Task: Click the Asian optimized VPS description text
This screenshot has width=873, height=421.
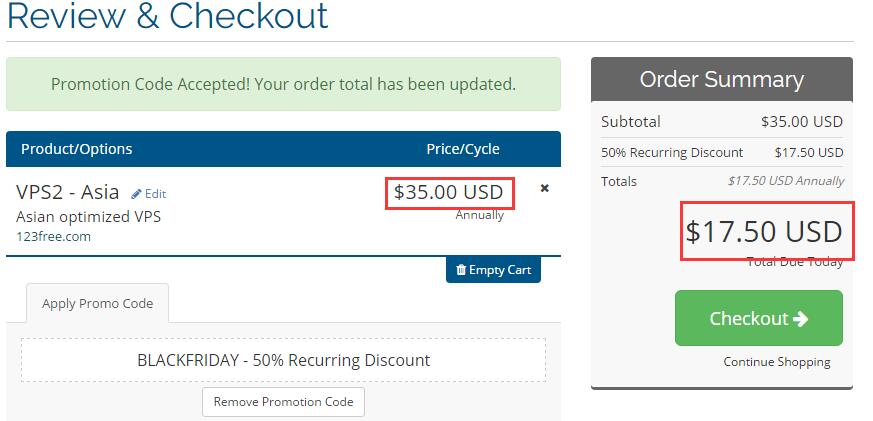Action: 89,217
